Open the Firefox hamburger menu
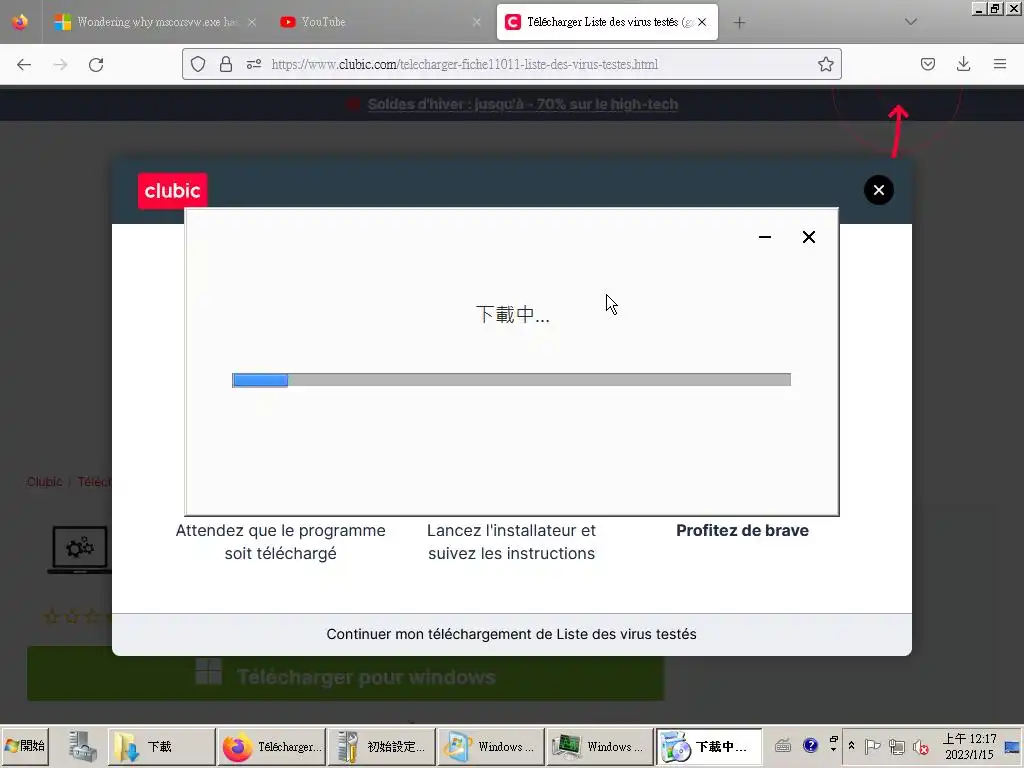1024x768 pixels. click(x=1000, y=64)
